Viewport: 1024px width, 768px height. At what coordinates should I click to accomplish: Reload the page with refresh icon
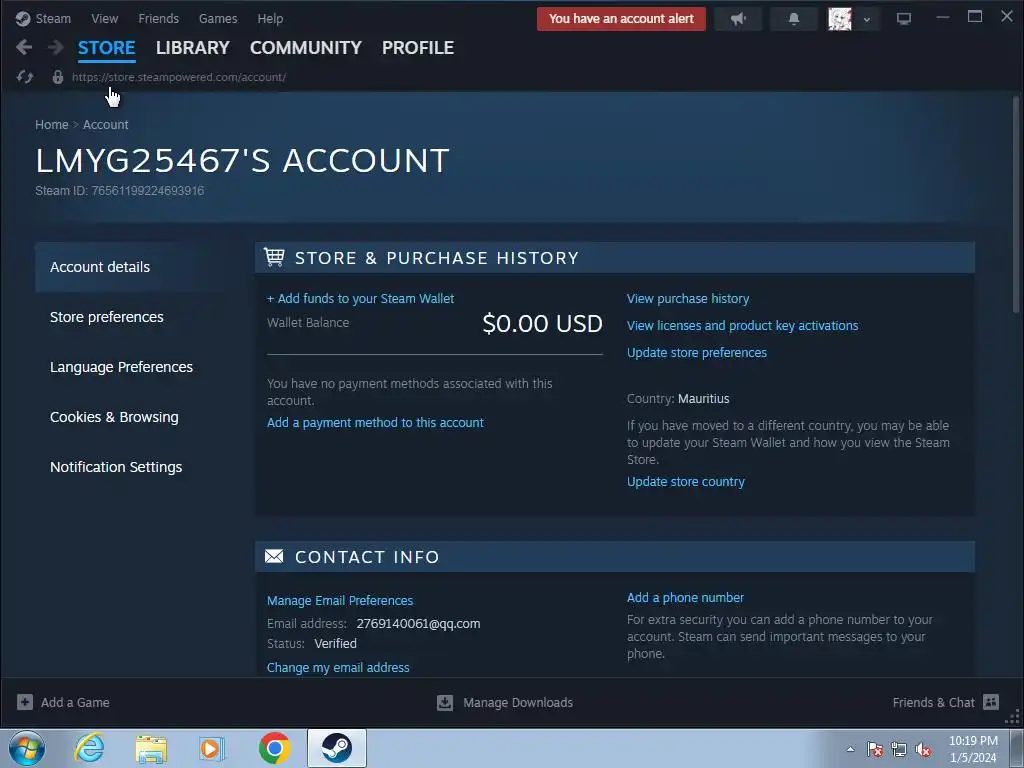click(25, 77)
